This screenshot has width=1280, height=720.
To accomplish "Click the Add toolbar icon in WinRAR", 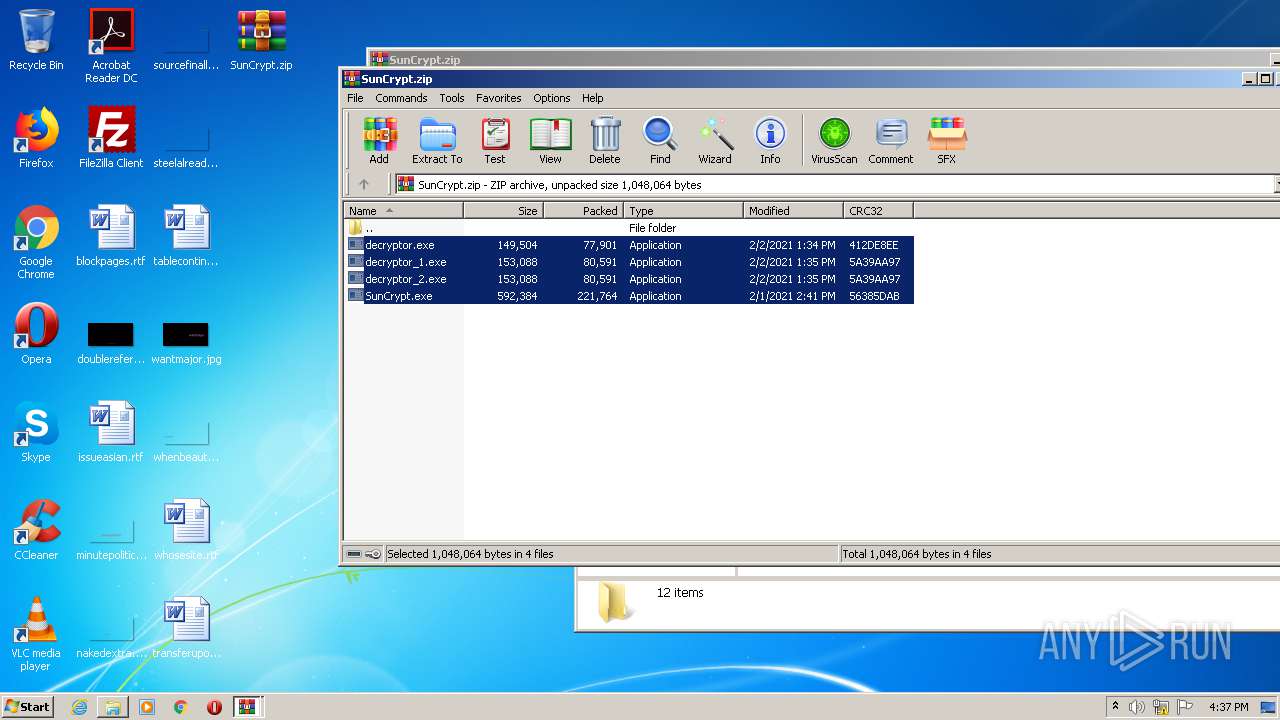I will coord(379,141).
